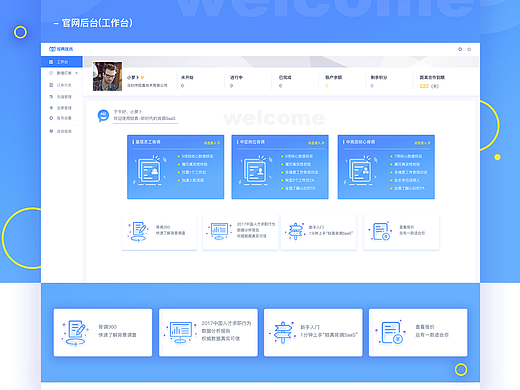Expand the arrow beside 新增订单

(77, 73)
